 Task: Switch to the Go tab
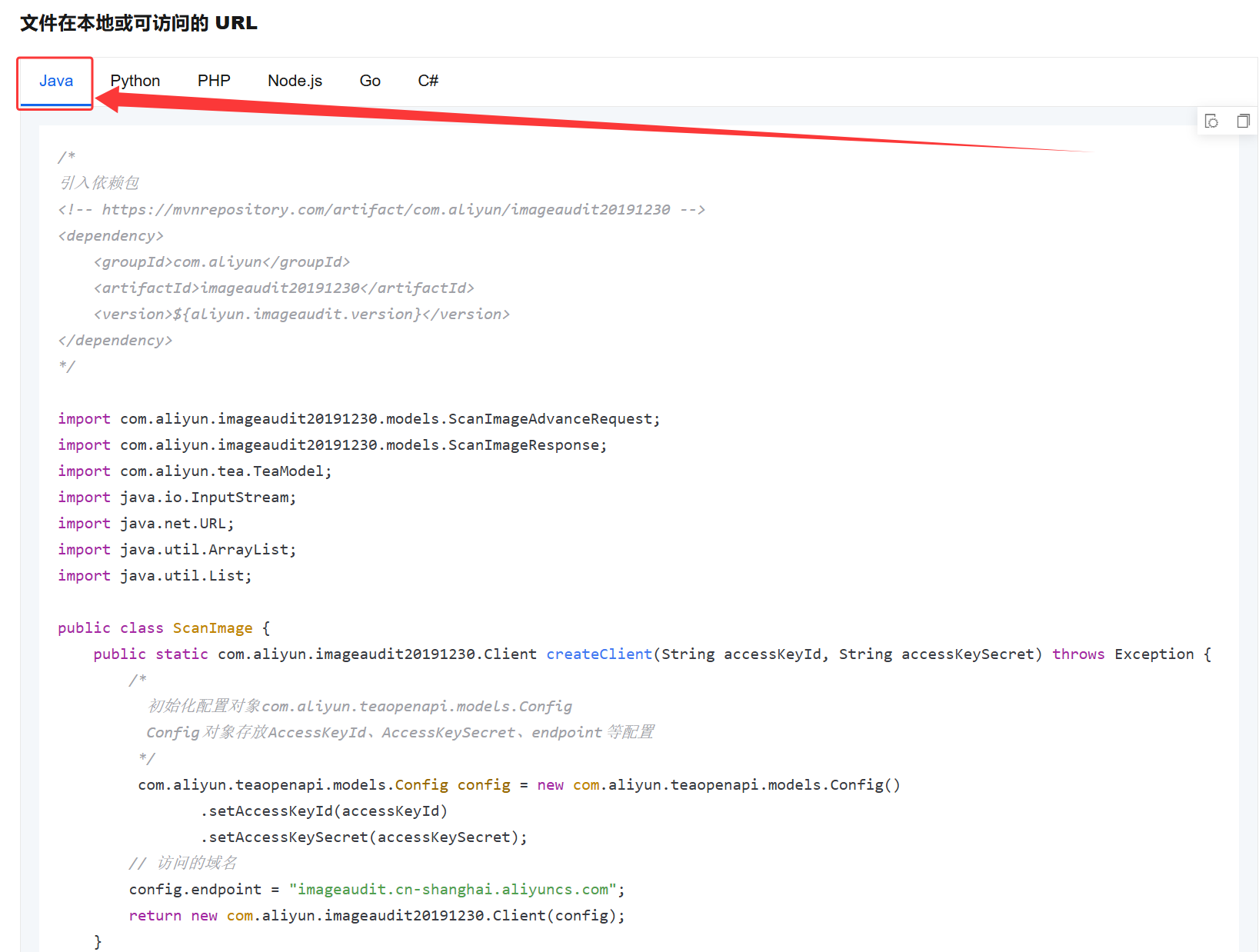click(x=370, y=81)
